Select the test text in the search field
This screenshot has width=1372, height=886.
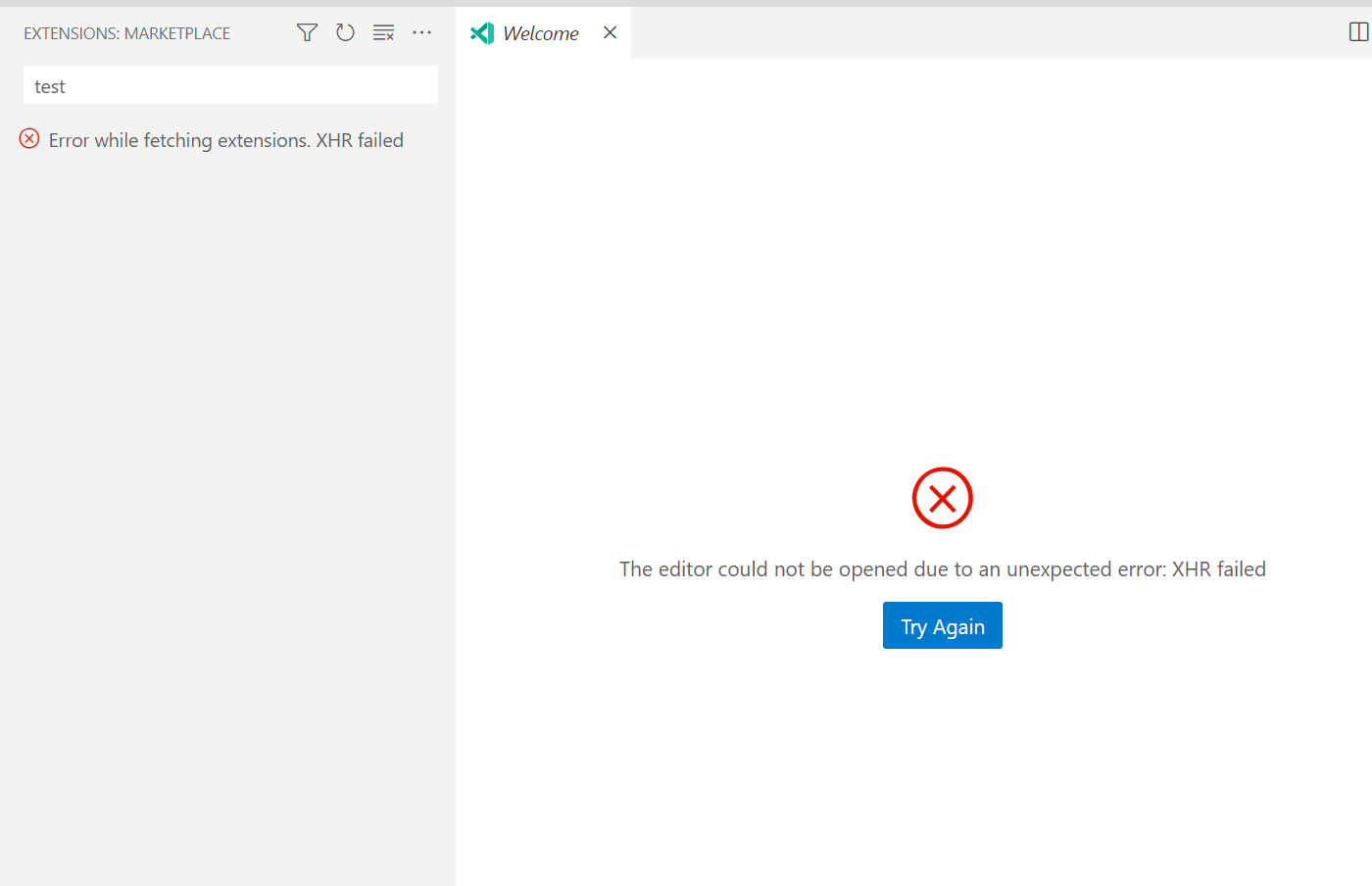pos(50,85)
